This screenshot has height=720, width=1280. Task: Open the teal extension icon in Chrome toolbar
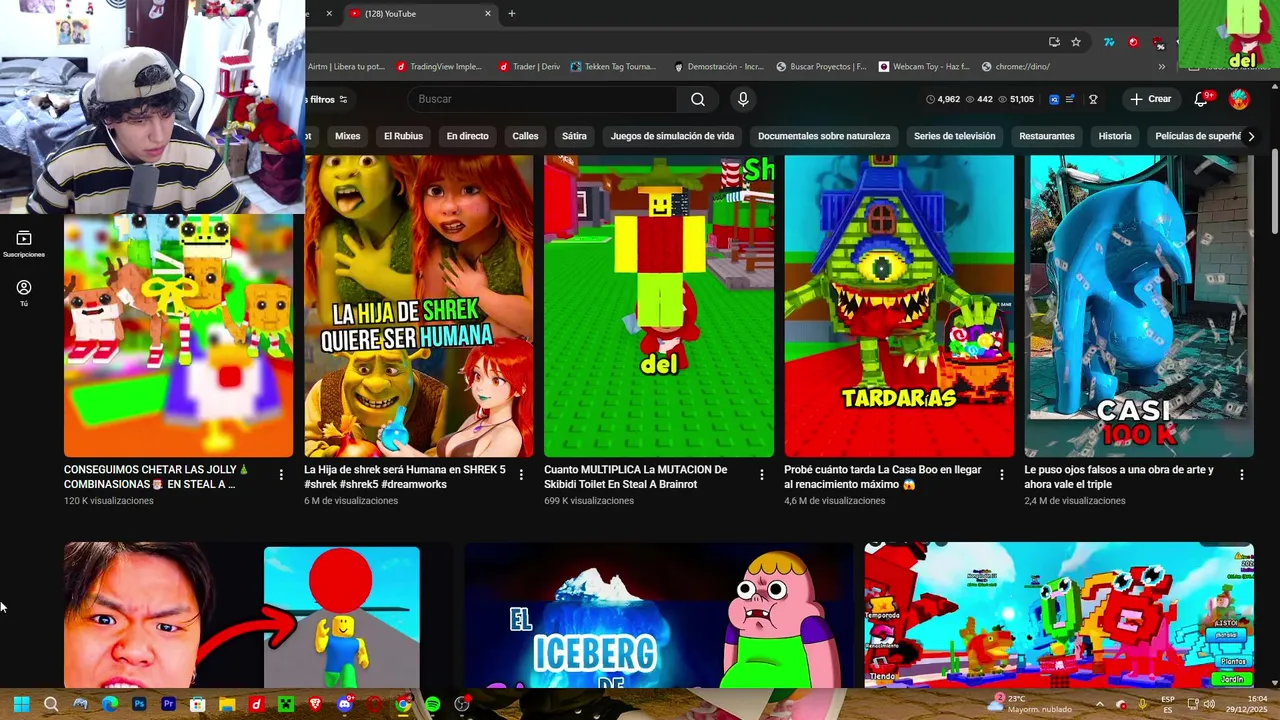pyautogui.click(x=1109, y=42)
